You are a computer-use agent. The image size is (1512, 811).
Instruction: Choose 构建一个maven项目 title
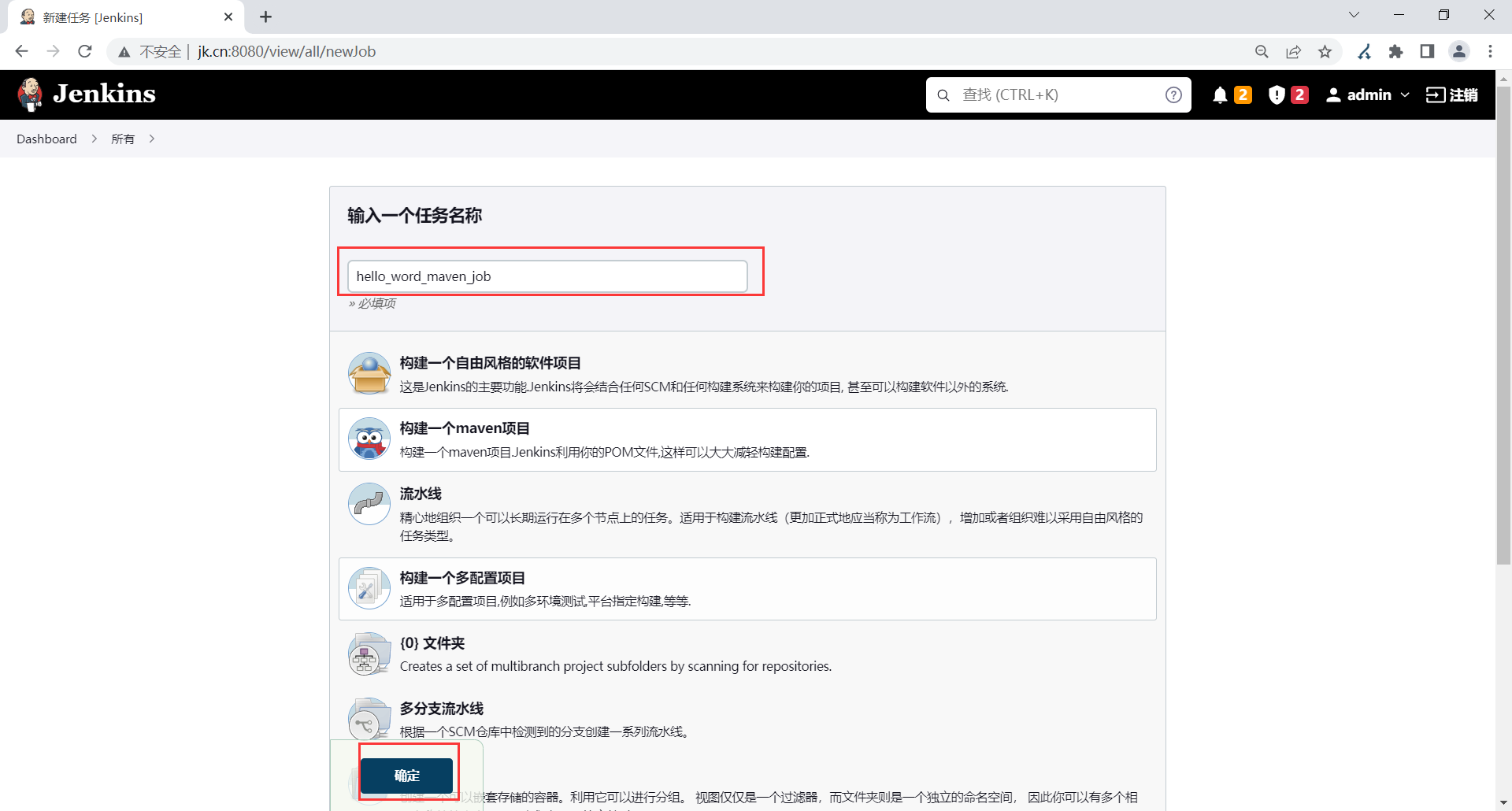tap(465, 428)
